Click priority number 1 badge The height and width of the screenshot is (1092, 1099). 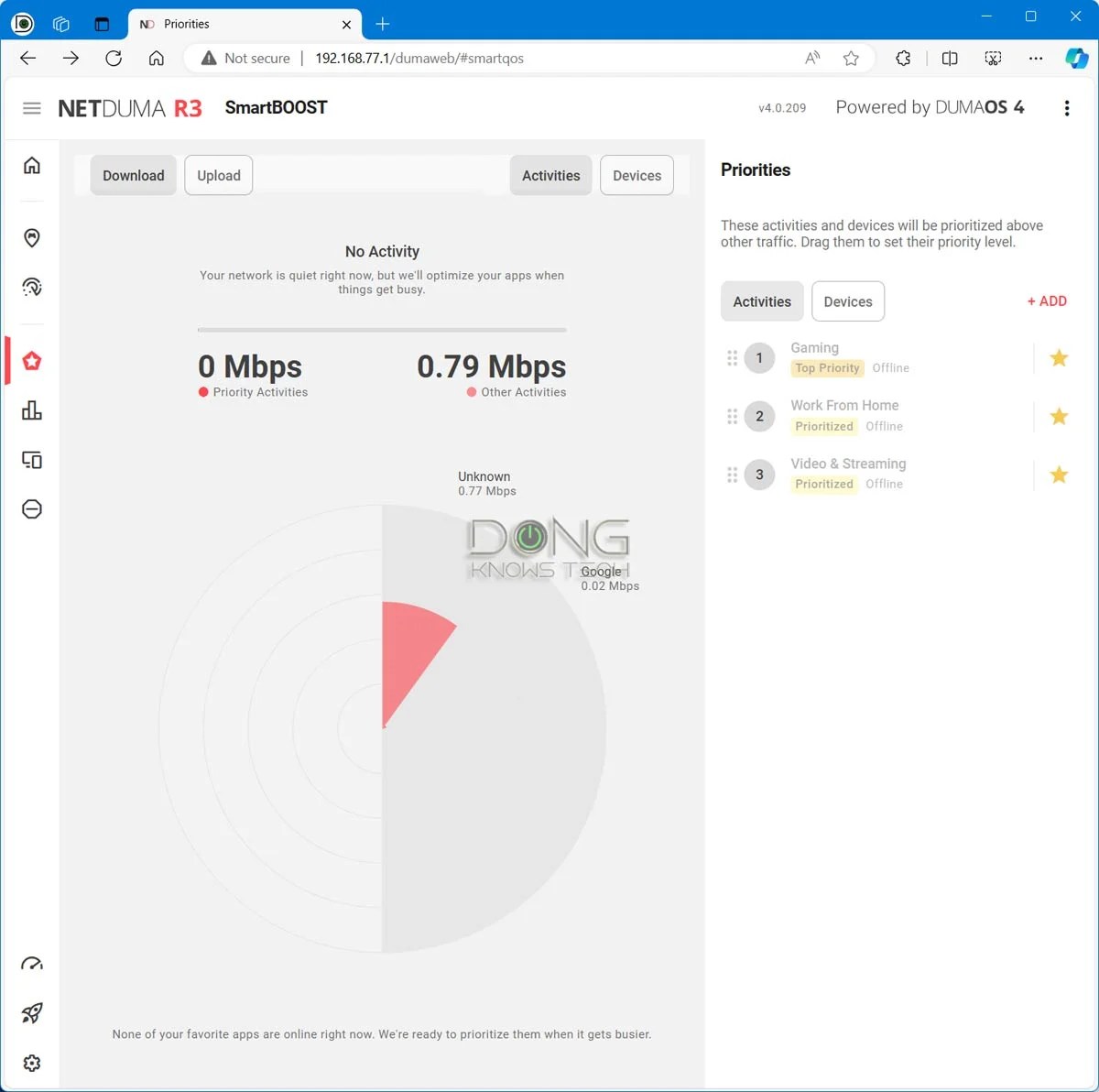759,358
